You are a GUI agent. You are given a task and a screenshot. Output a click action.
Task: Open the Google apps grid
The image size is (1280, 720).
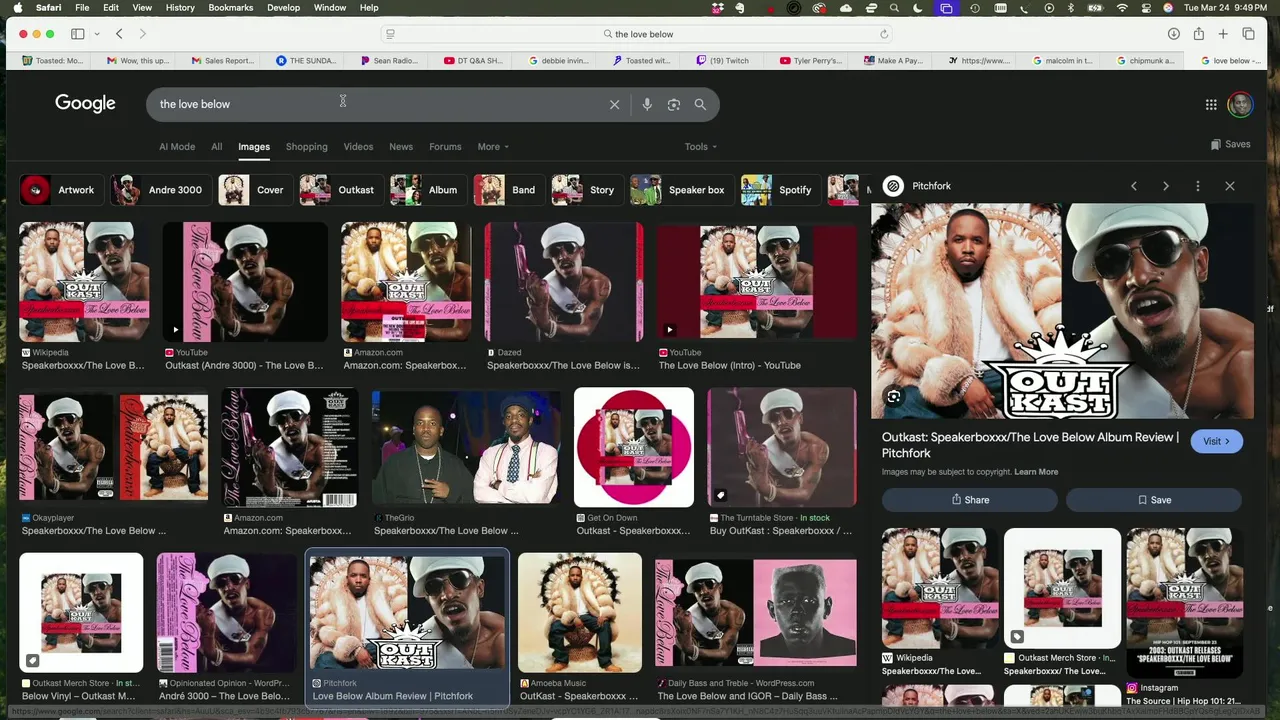coord(1211,104)
